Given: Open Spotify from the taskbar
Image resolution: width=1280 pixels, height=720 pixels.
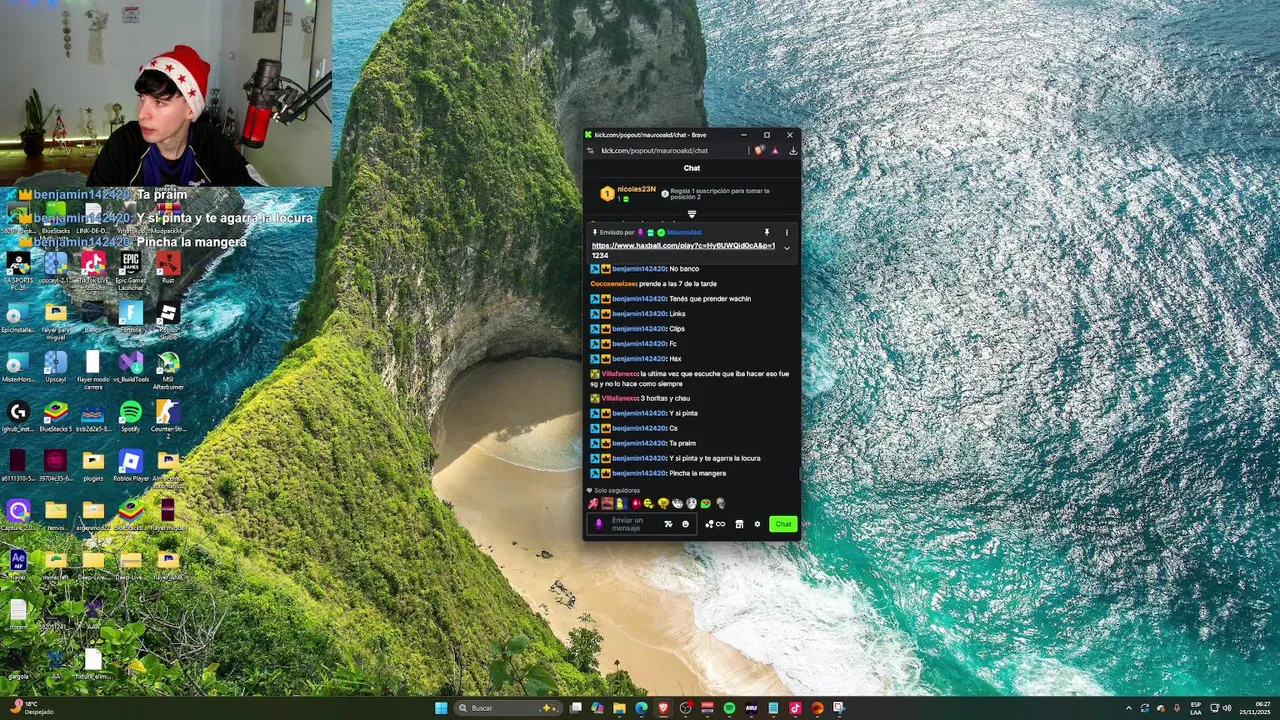Looking at the screenshot, I should click(x=729, y=708).
